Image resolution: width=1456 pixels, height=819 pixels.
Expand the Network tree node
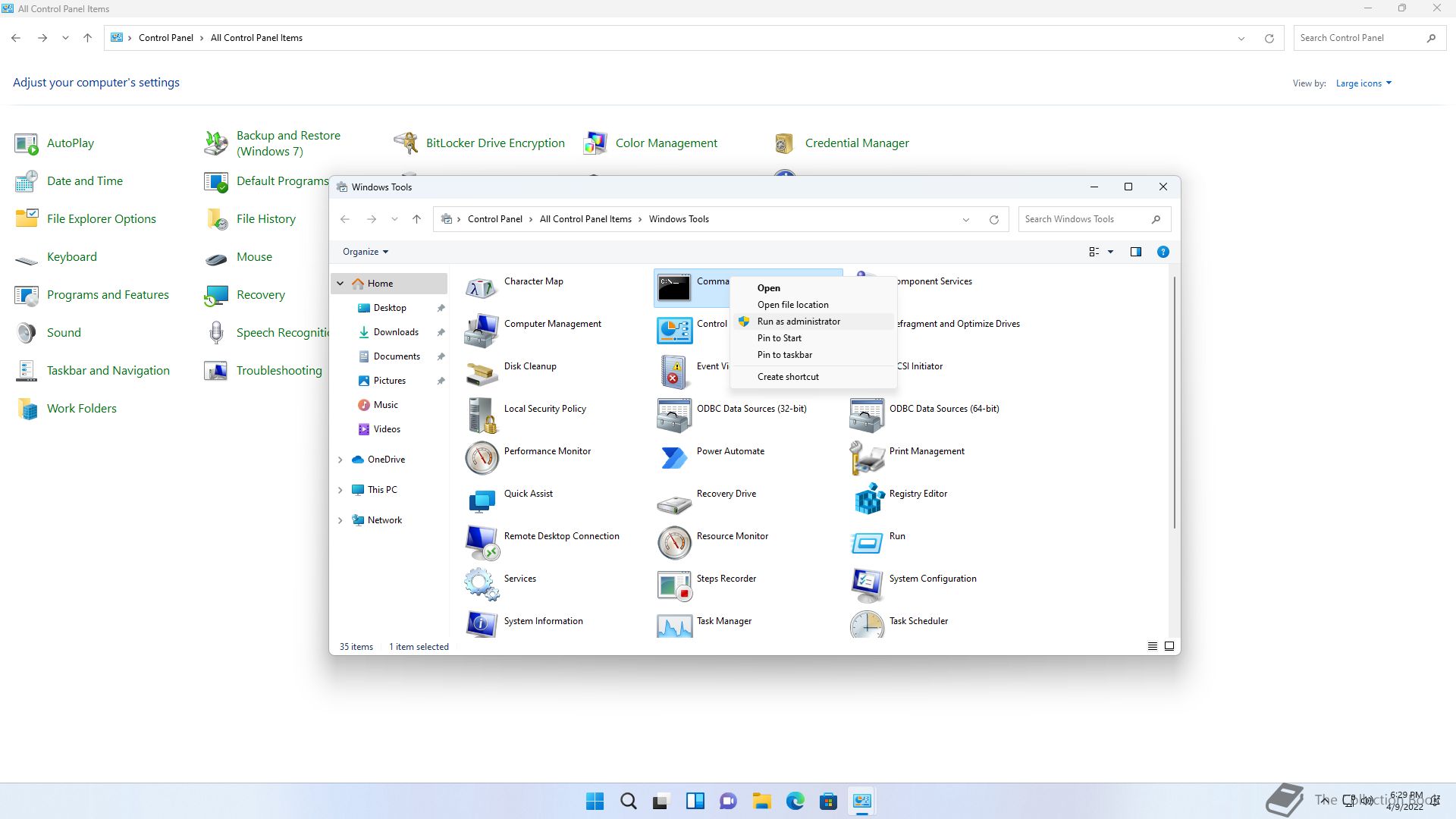(340, 520)
